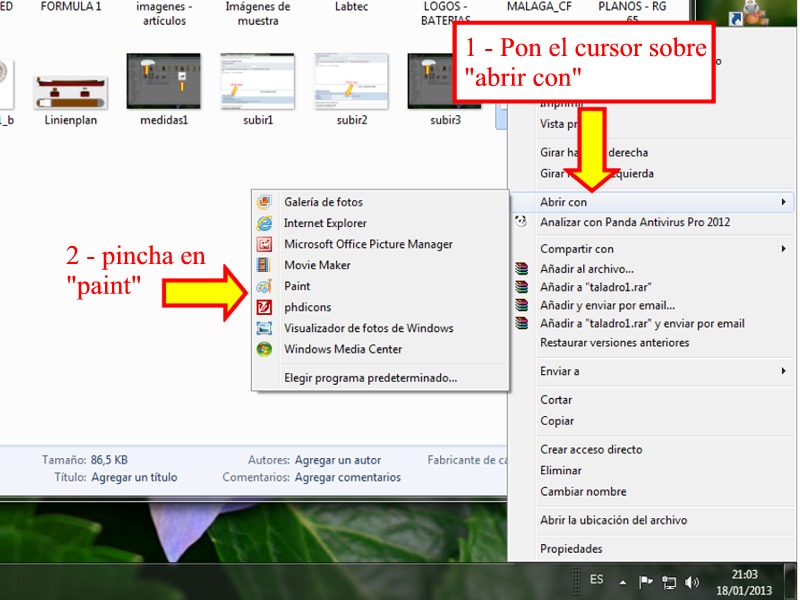
Task: Select Propiedades from the context menu
Action: click(571, 549)
